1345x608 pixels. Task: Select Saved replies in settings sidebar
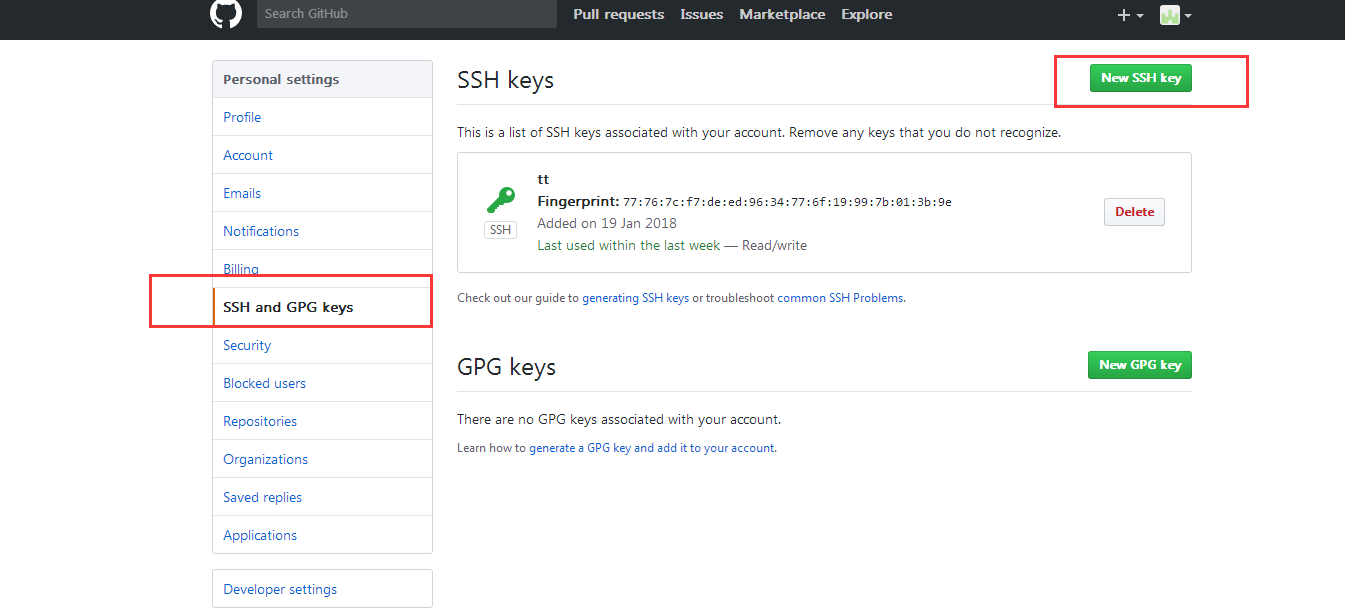(x=322, y=497)
